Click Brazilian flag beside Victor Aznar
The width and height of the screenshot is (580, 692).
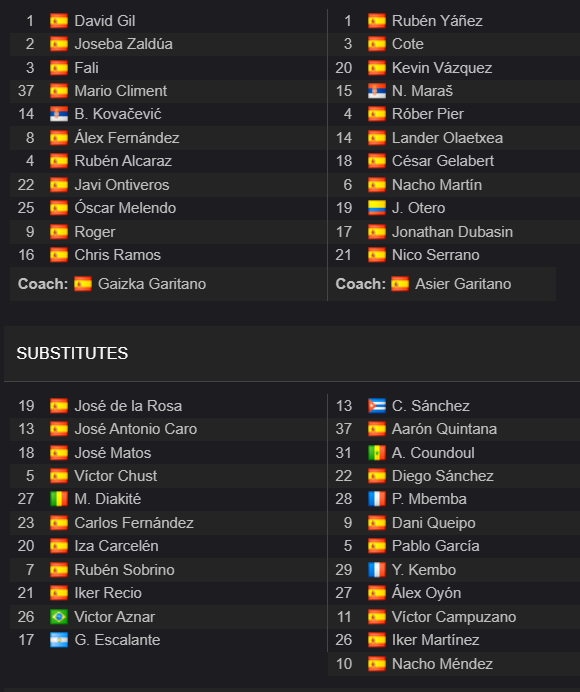59,617
